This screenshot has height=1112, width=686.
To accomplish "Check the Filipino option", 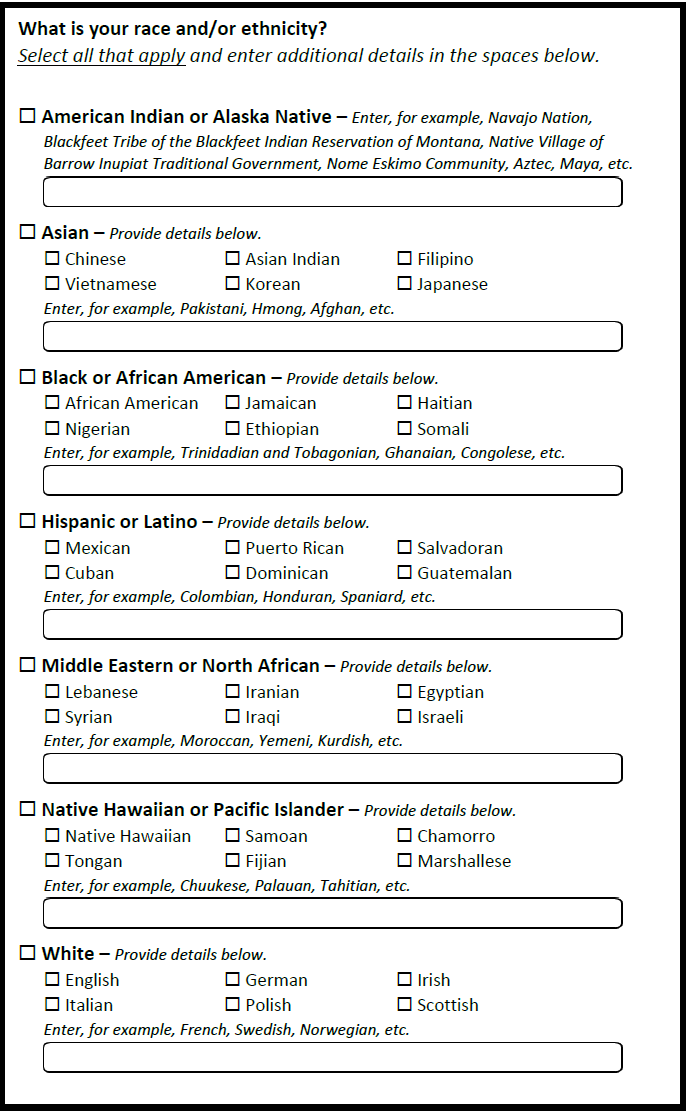I will [405, 259].
